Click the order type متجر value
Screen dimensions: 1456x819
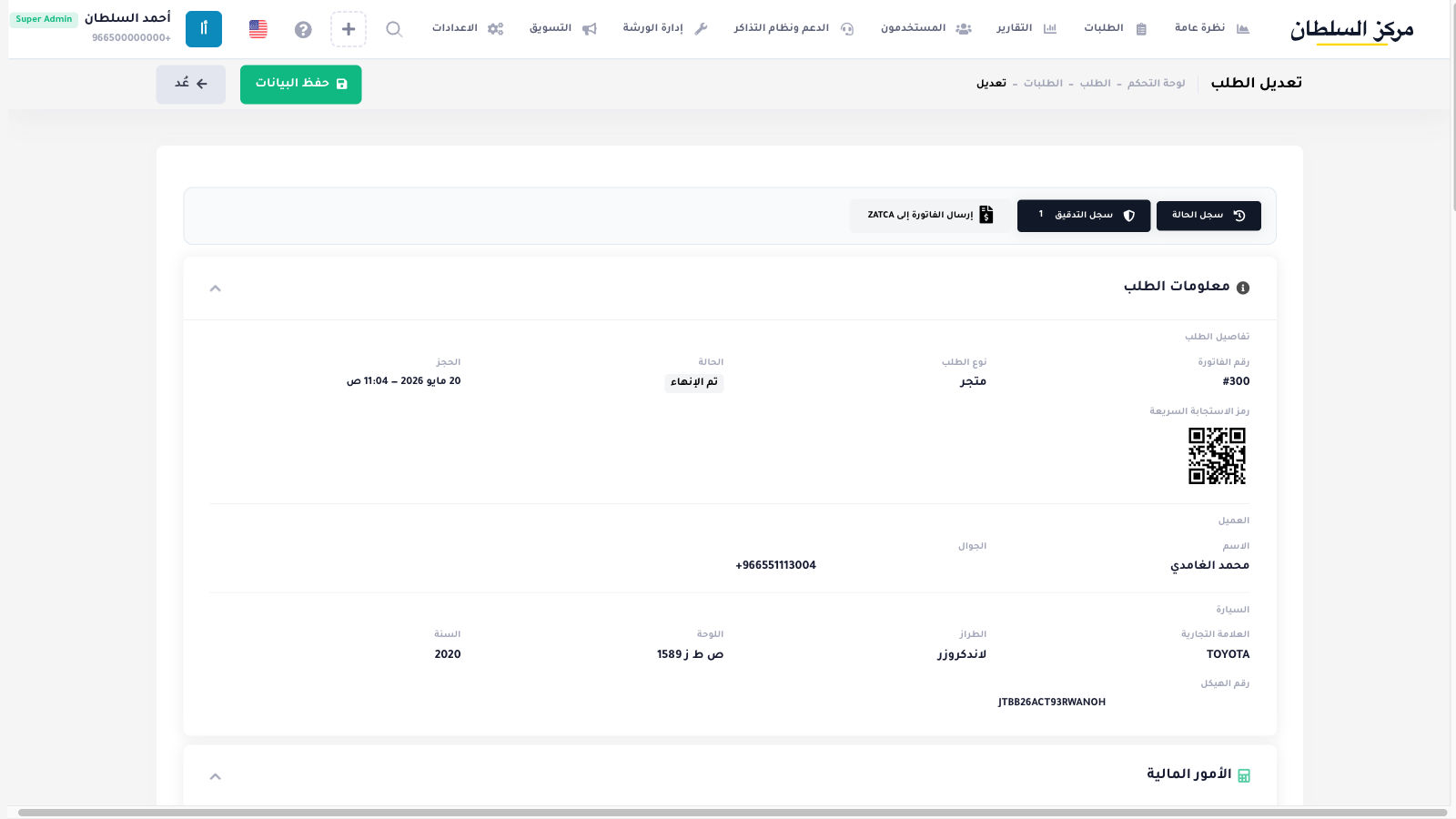(x=973, y=381)
